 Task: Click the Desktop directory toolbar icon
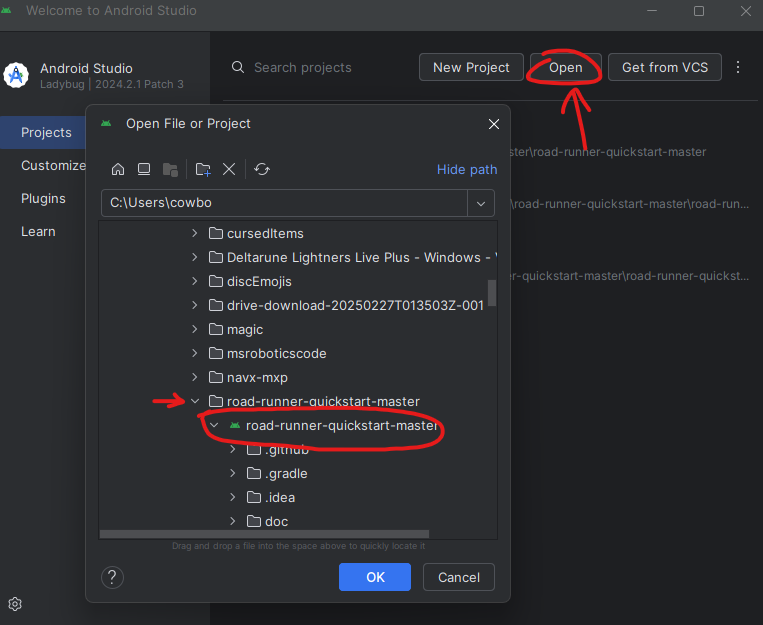pyautogui.click(x=144, y=169)
